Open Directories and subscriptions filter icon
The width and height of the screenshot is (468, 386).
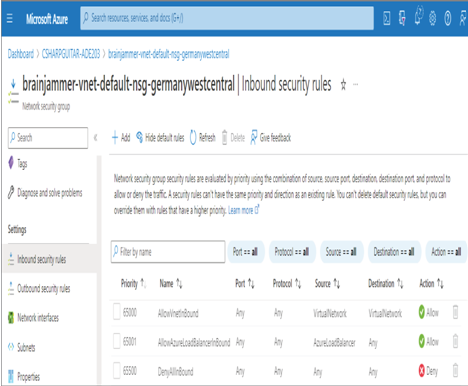click(402, 18)
